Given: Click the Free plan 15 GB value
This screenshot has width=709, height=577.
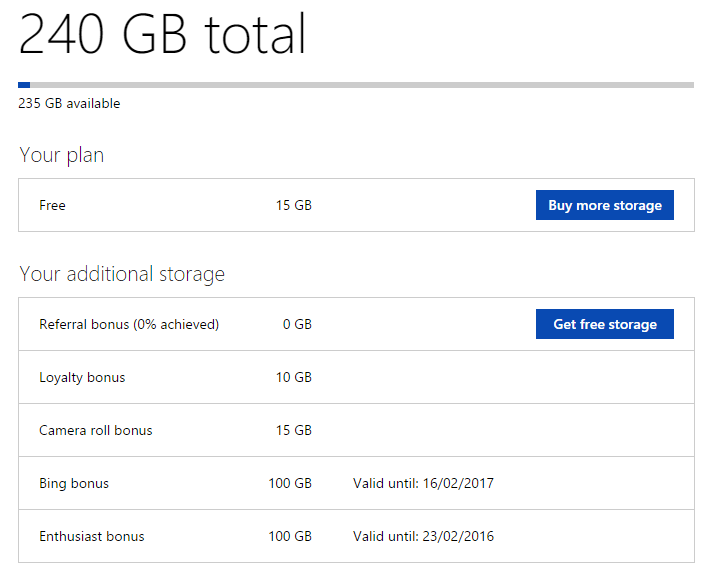Looking at the screenshot, I should click(293, 205).
